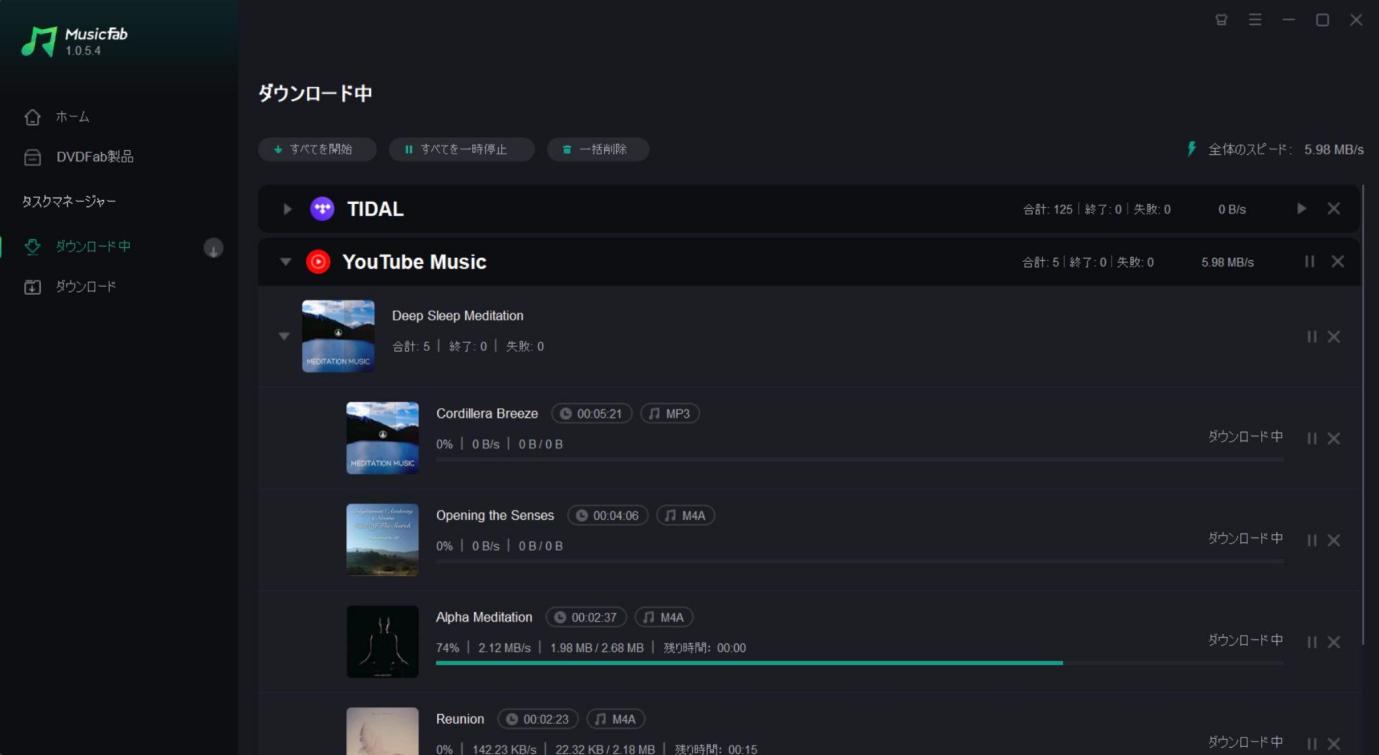Click the 00:05:21 duration tag

[591, 414]
